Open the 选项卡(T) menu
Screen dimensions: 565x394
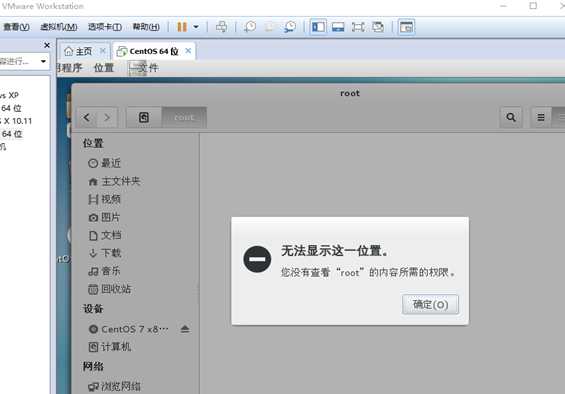click(x=105, y=27)
